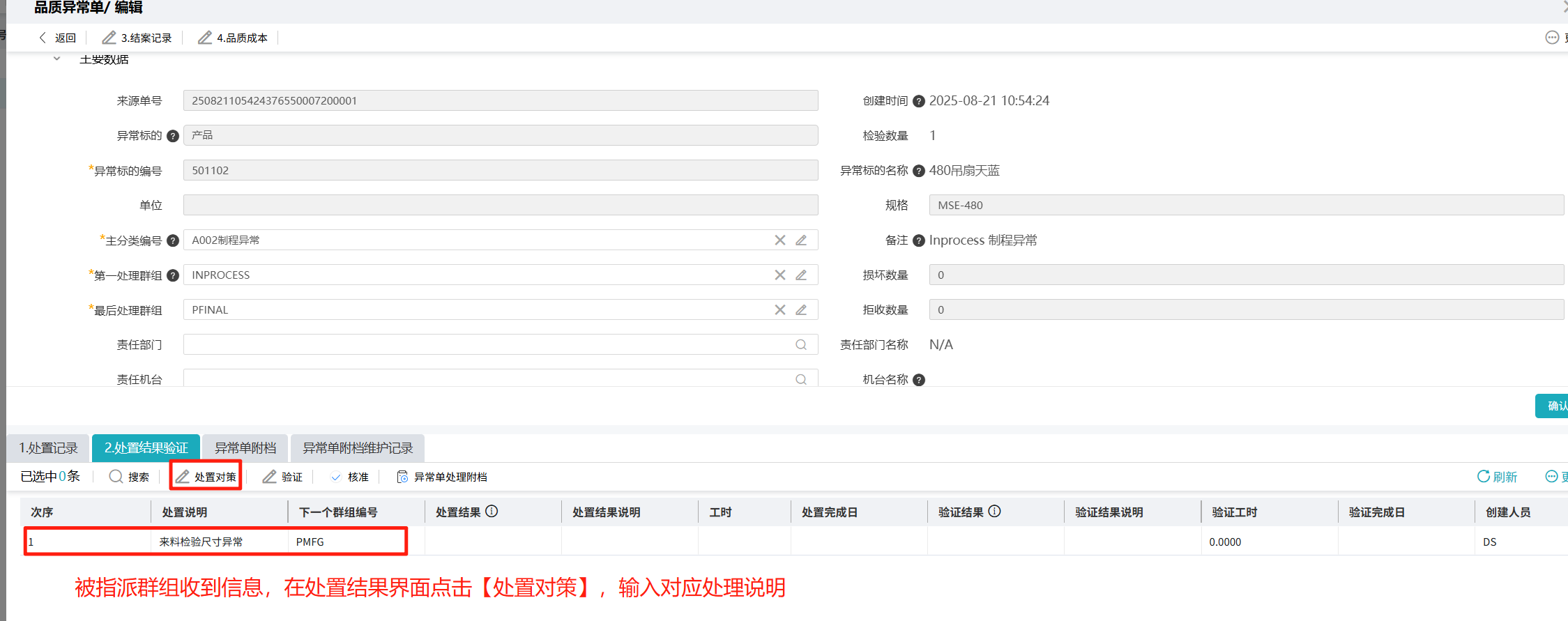1568x621 pixels.
Task: Click the help icon beside 异常标的名称
Action: click(919, 171)
